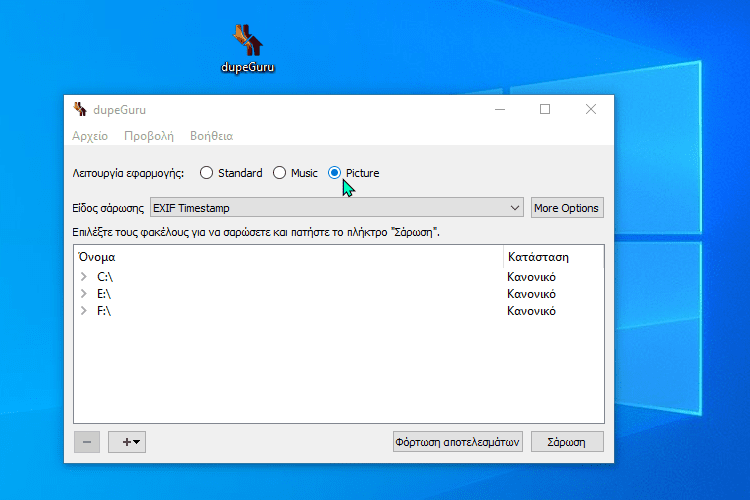Viewport: 750px width, 500px height.
Task: Click the Φόρτωση αποτελεσμάτων button
Action: point(457,442)
